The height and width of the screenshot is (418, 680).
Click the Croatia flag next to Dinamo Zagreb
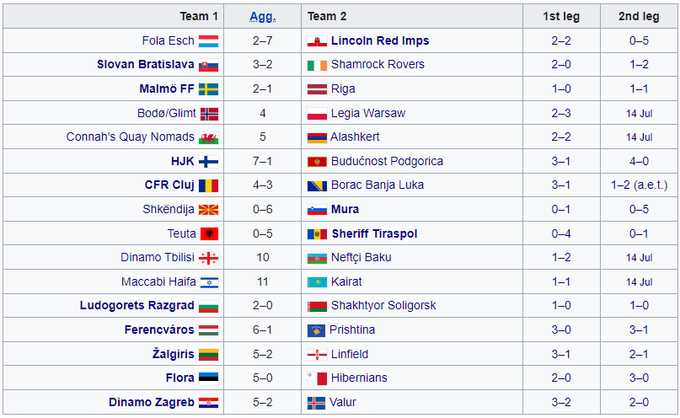coord(209,401)
